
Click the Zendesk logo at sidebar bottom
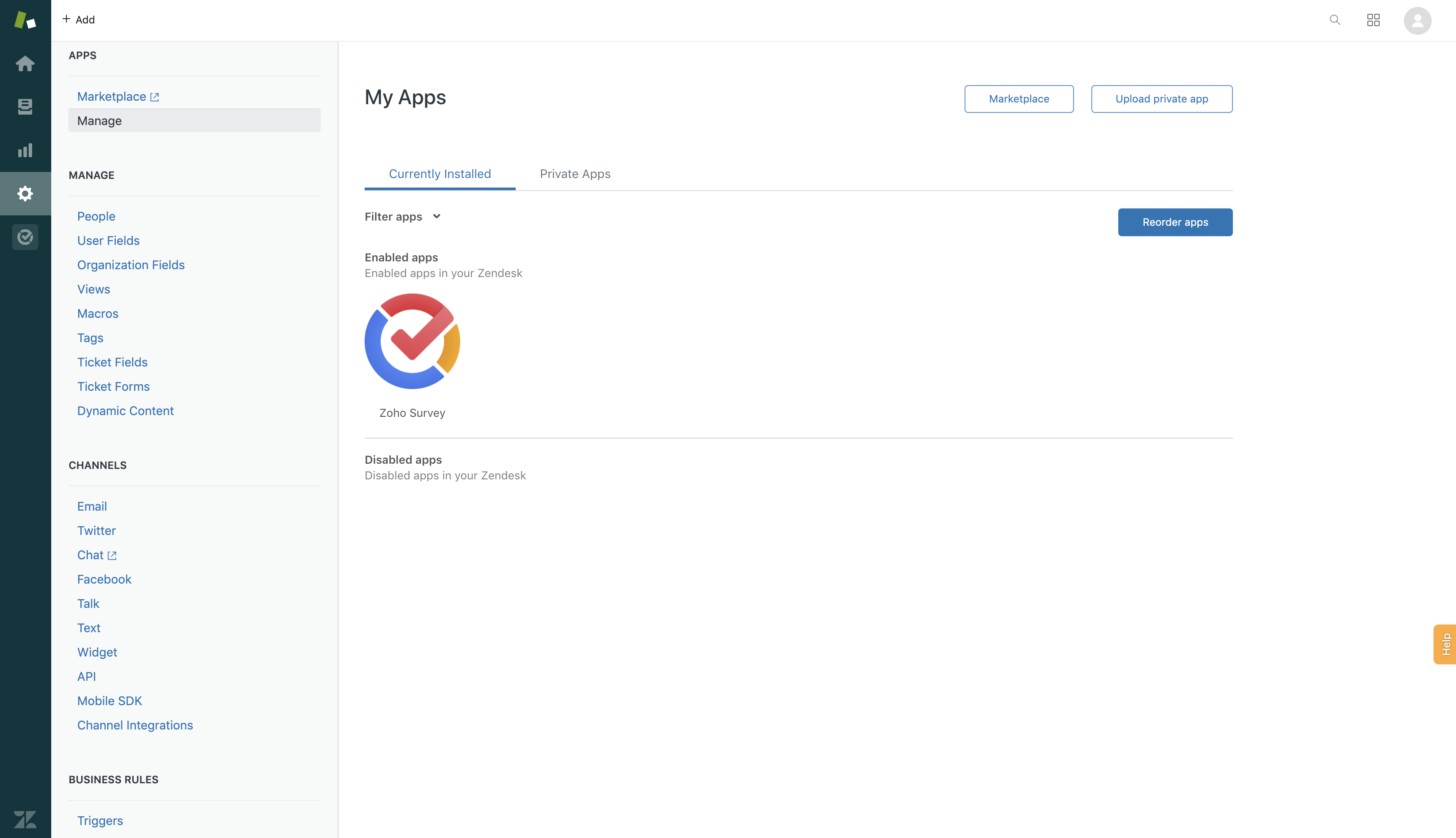coord(25,819)
